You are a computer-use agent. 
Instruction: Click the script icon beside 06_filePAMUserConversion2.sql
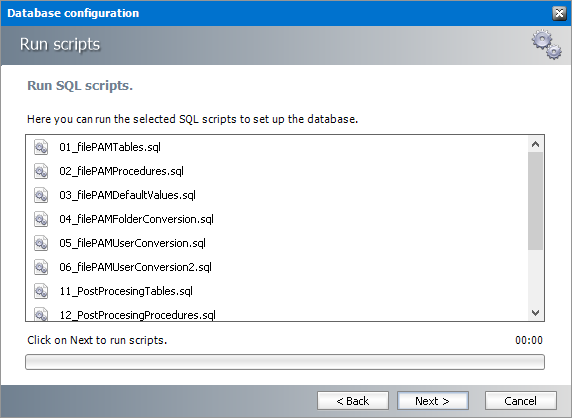(x=41, y=268)
